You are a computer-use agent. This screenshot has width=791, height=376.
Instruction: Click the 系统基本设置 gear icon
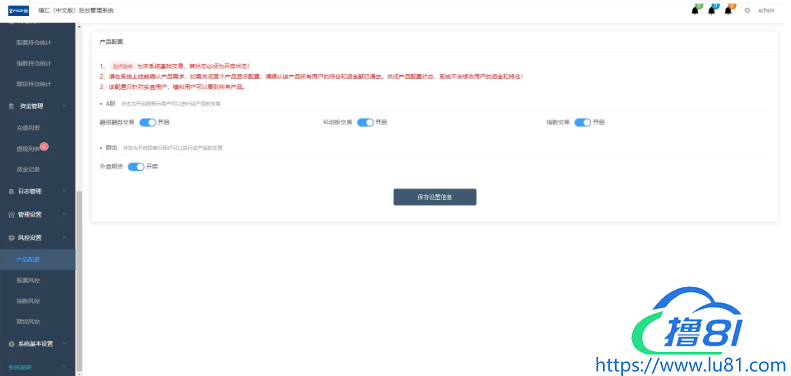[x=12, y=344]
